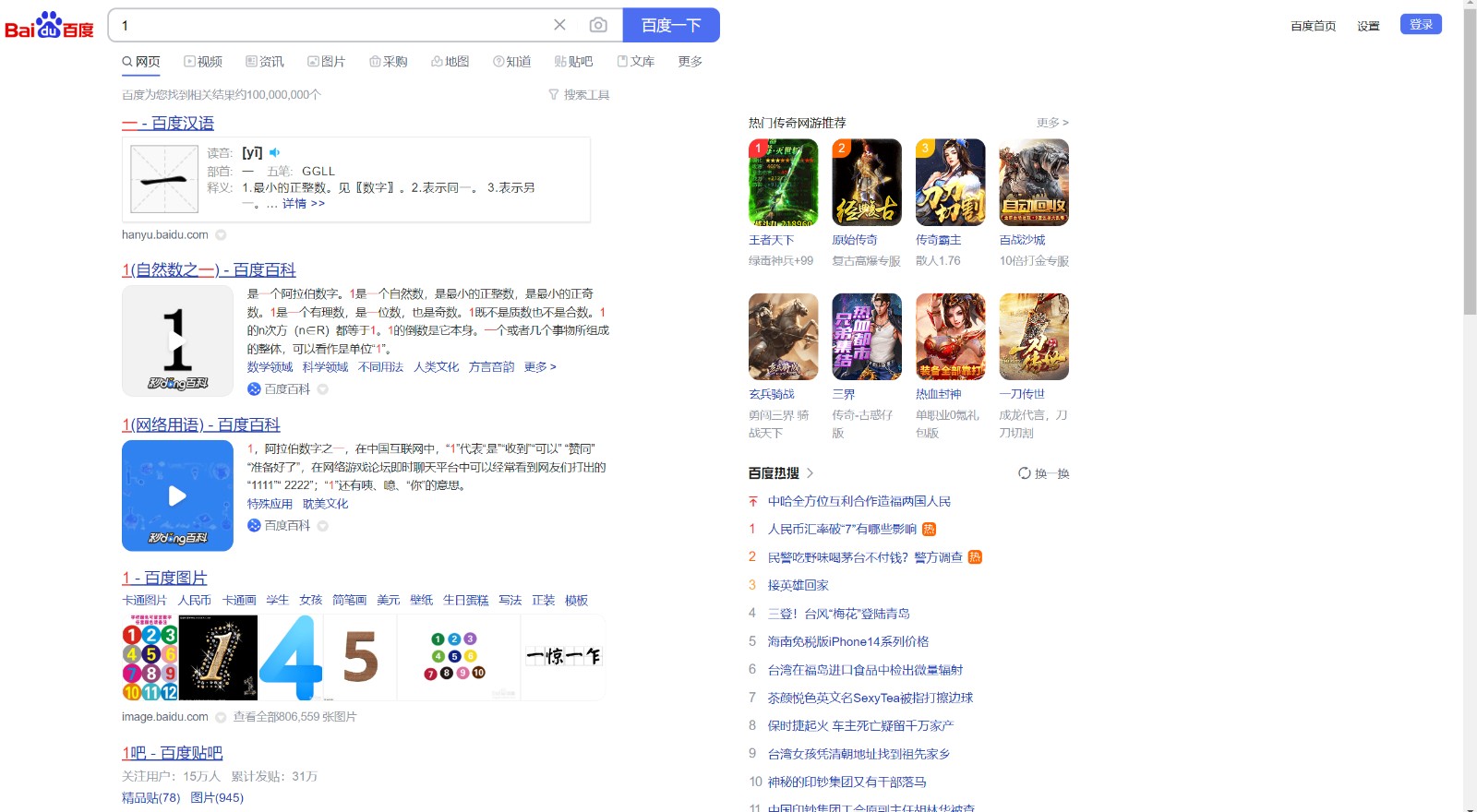Open colorful number balls image thumbnail

pyautogui.click(x=150, y=658)
